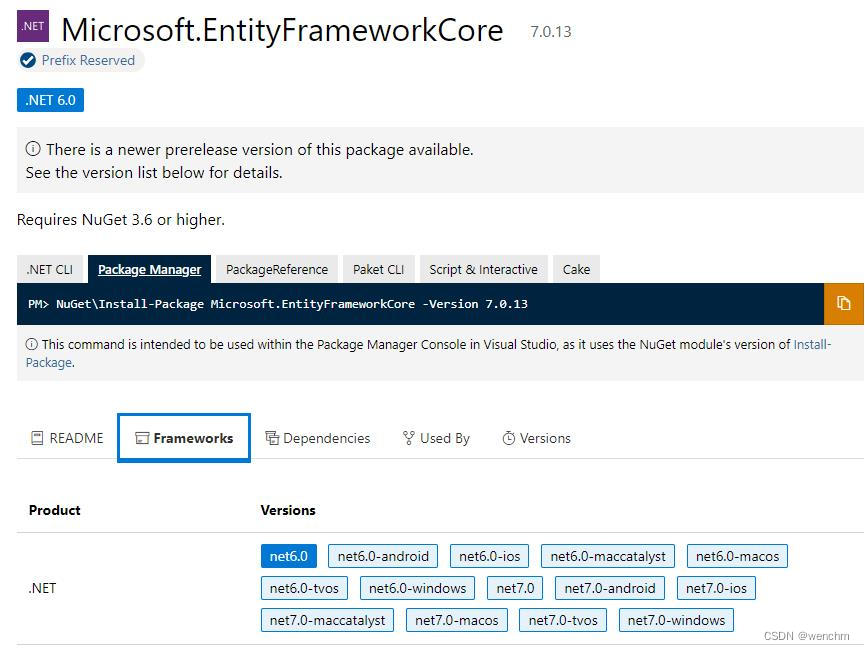Click the net6.0-tvos framework badge

coord(304,588)
